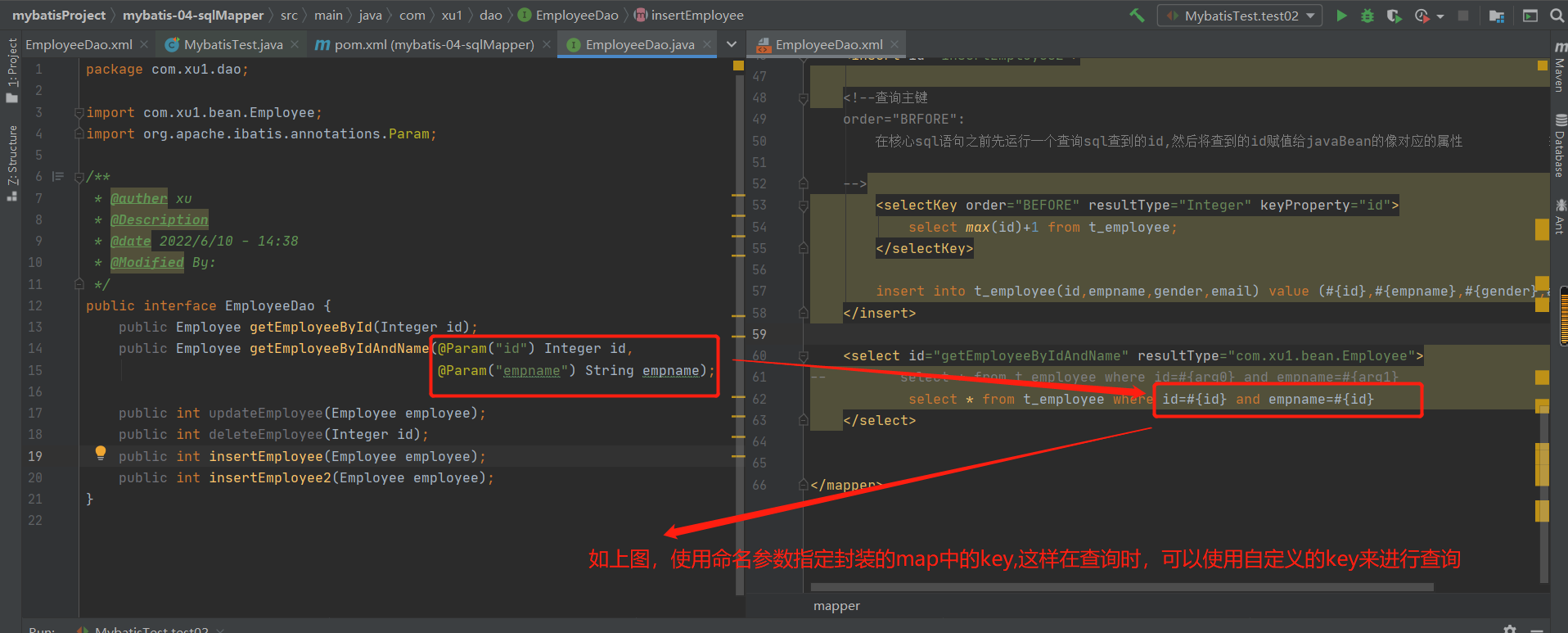Click the updateEmployee method name
This screenshot has height=633, width=1568.
point(266,413)
